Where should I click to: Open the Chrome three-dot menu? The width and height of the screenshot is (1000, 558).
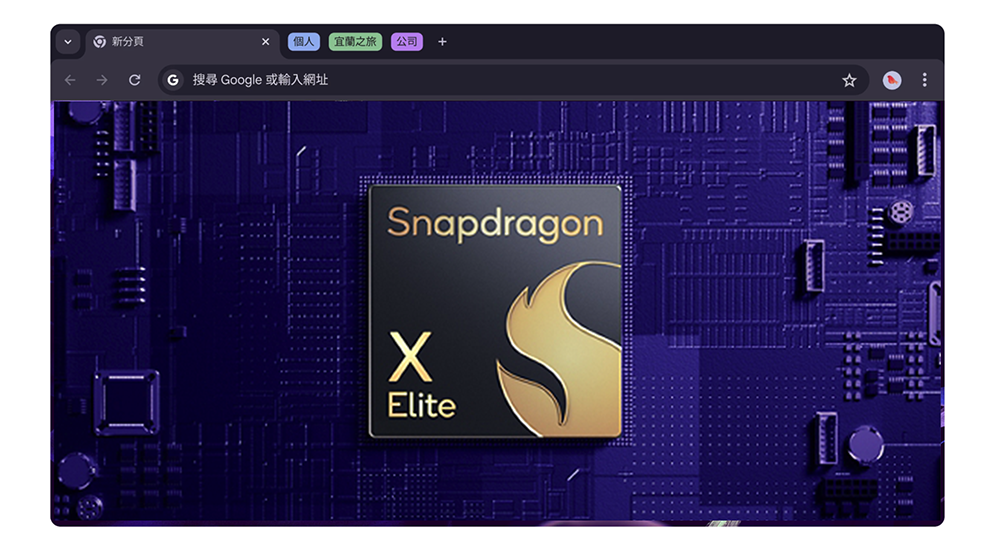(924, 80)
